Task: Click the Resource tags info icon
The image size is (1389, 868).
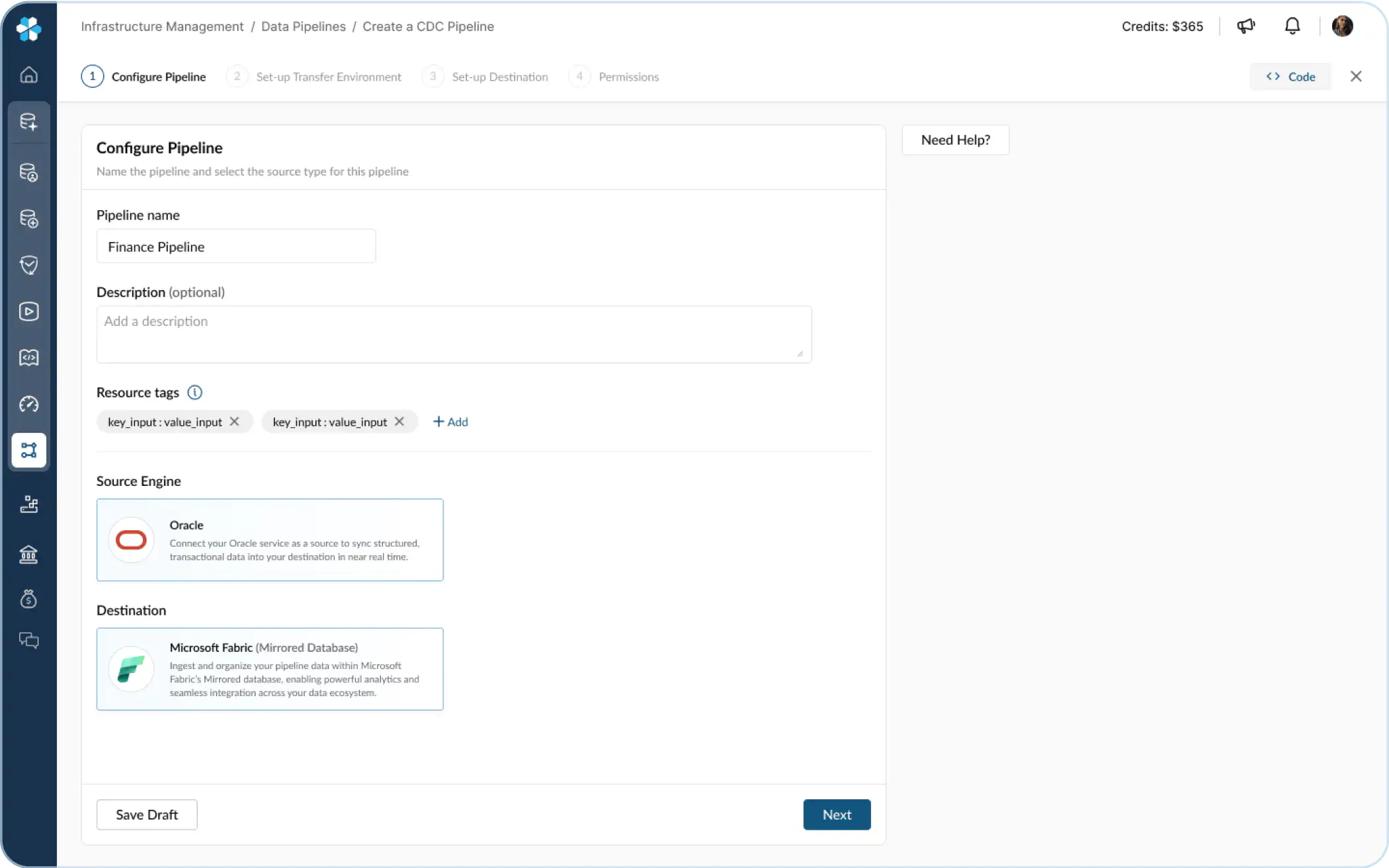Action: pyautogui.click(x=194, y=393)
